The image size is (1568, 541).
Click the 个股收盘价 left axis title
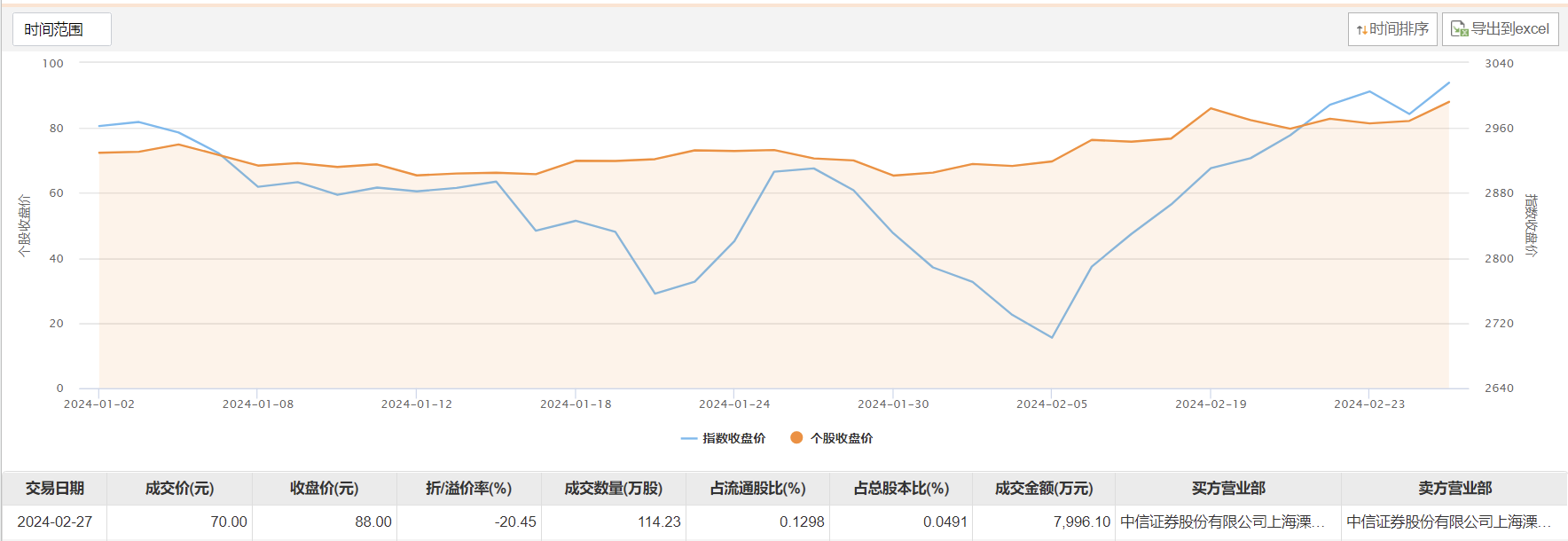pos(25,226)
